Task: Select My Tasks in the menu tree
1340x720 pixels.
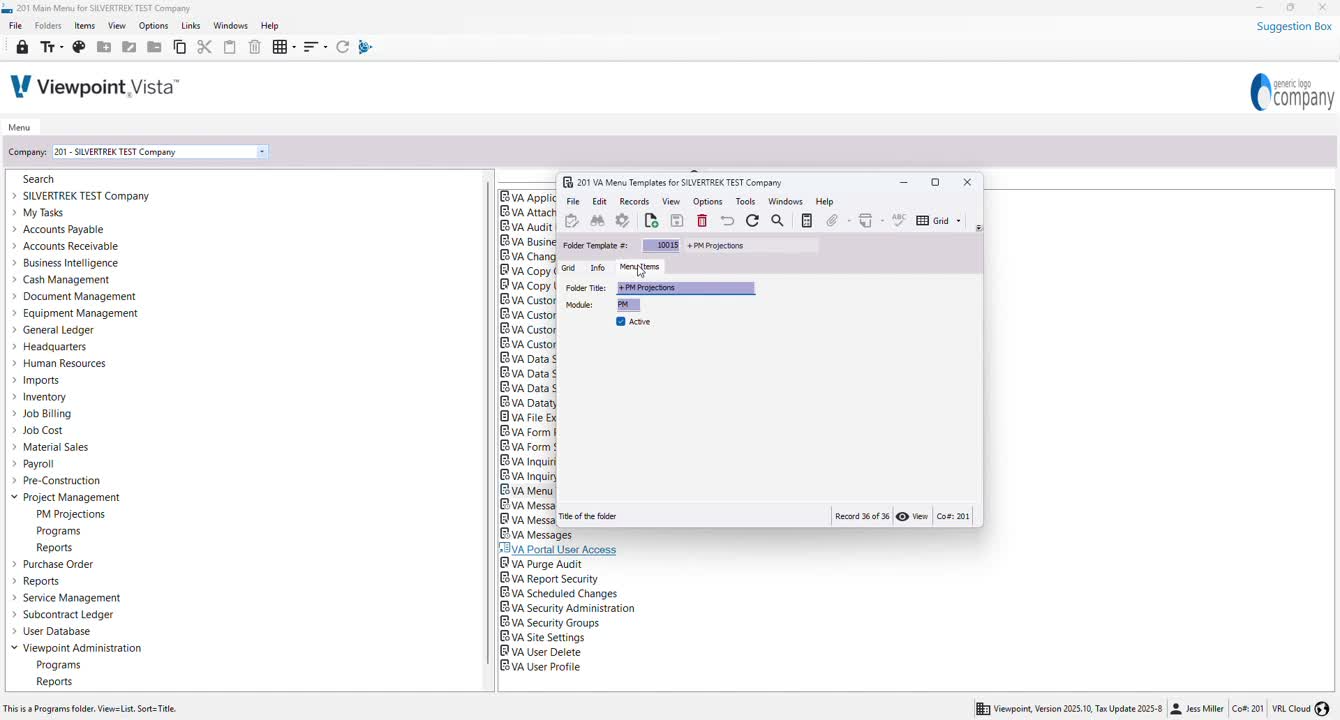Action: 43,213
